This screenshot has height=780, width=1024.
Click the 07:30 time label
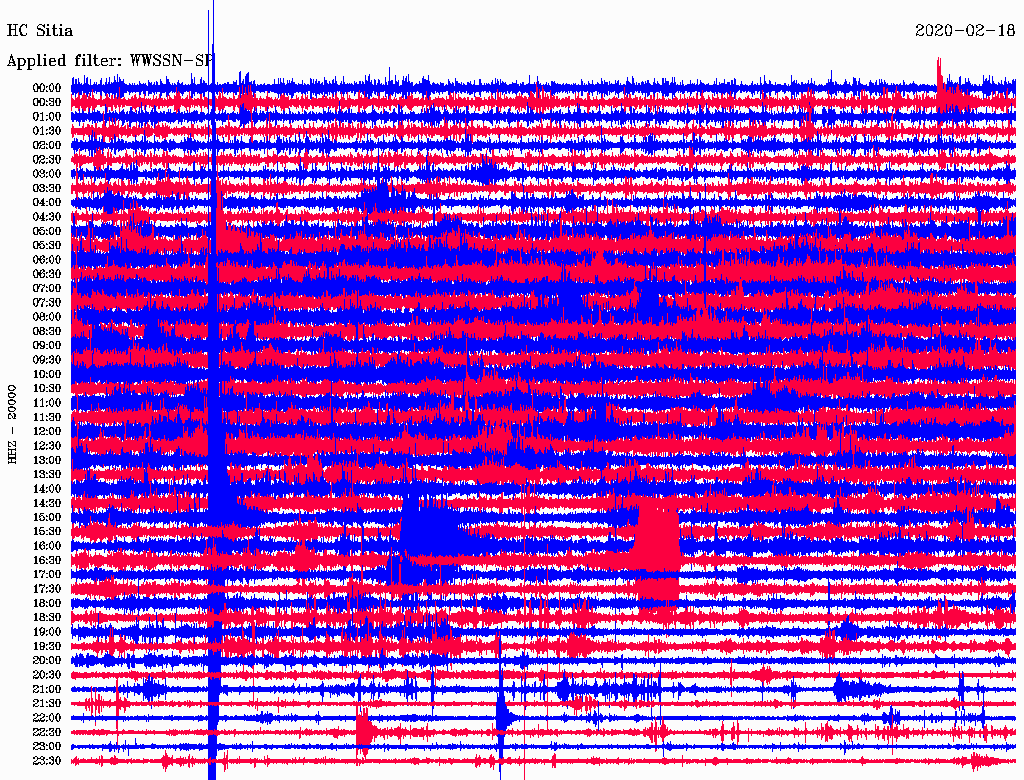[x=47, y=302]
